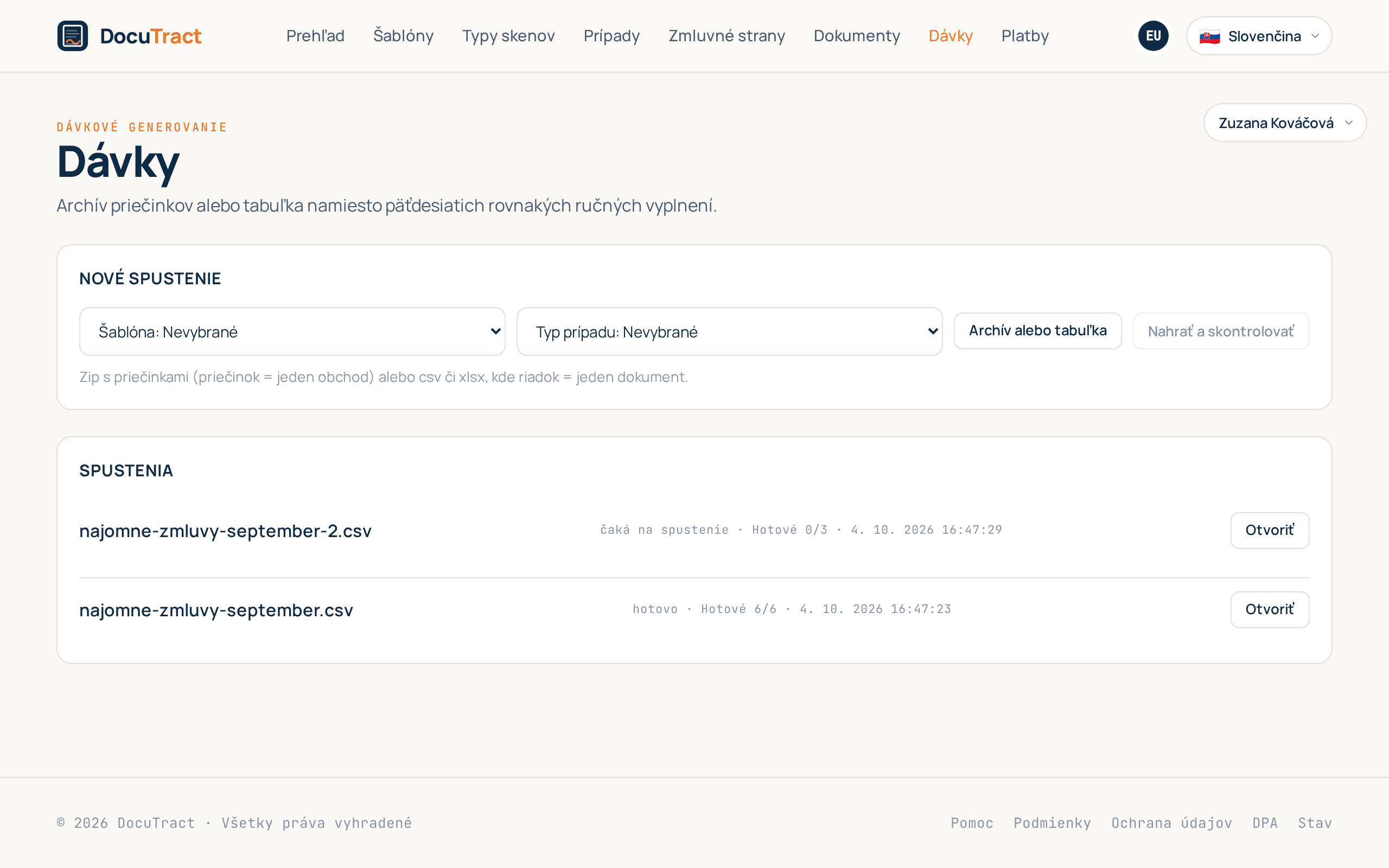Click the Slovak flag icon
Screen dimensions: 1389x868
click(1209, 37)
